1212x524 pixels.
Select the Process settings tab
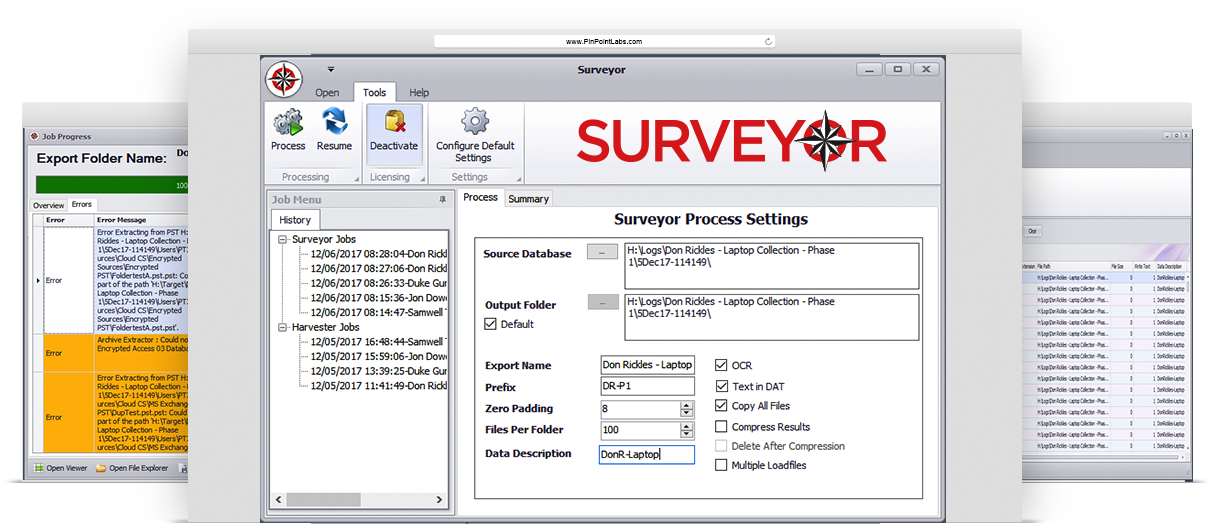pos(481,198)
